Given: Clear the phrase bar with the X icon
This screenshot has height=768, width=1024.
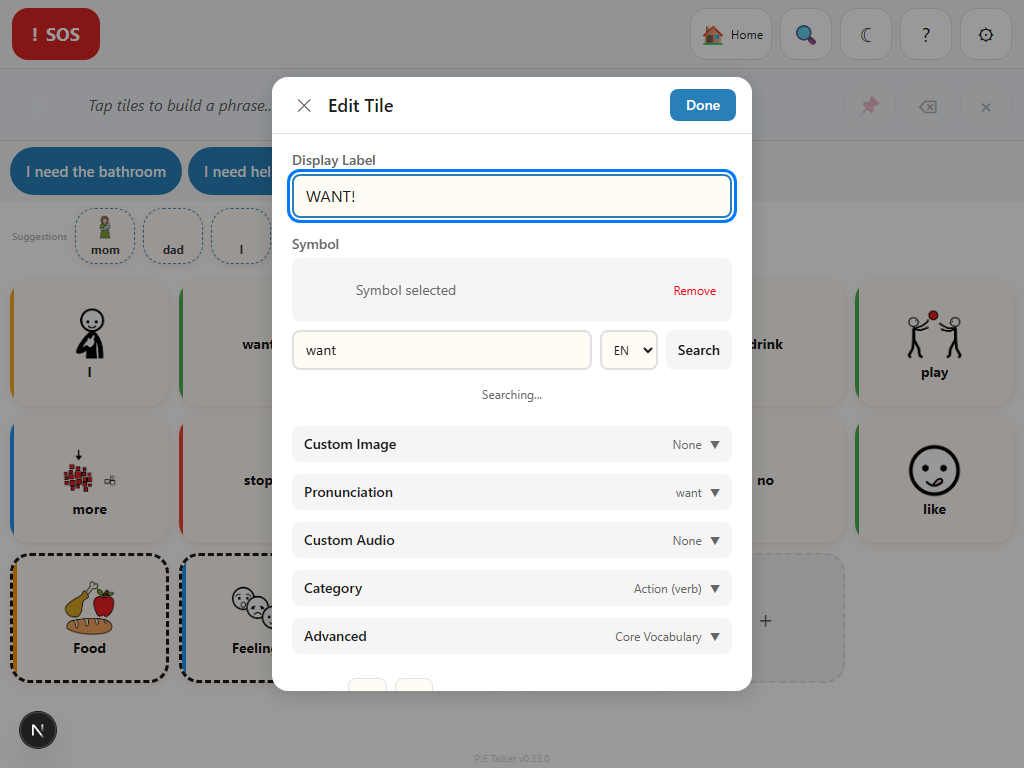Looking at the screenshot, I should coord(986,107).
